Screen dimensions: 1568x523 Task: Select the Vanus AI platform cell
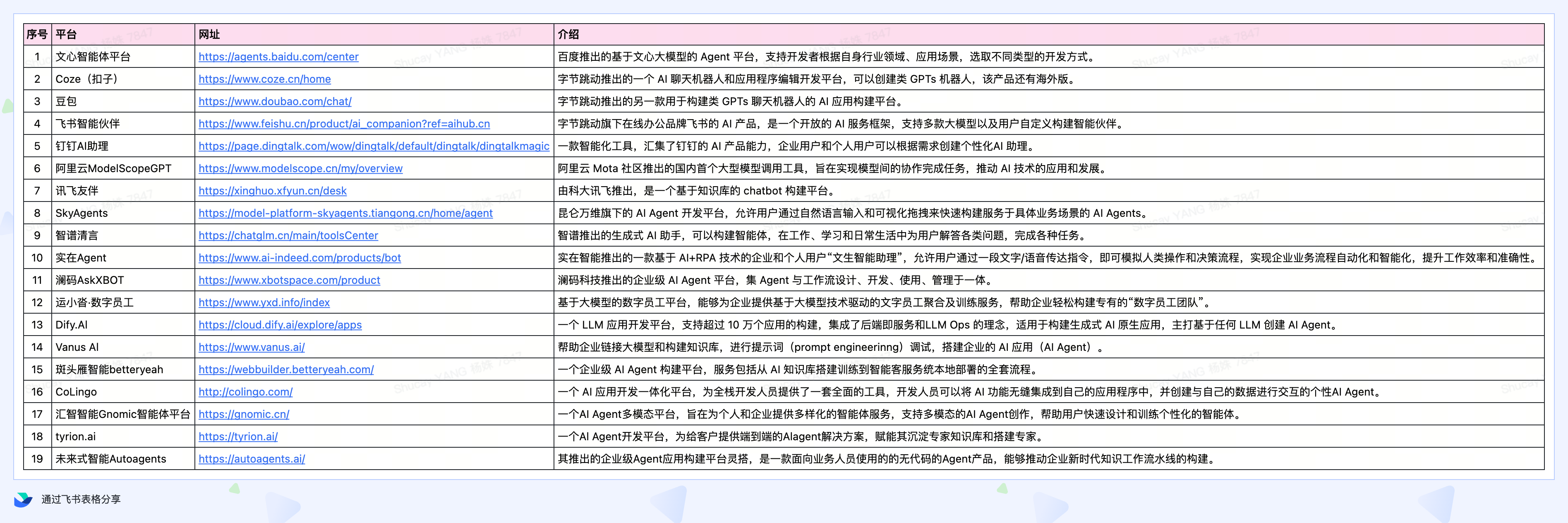pos(123,347)
